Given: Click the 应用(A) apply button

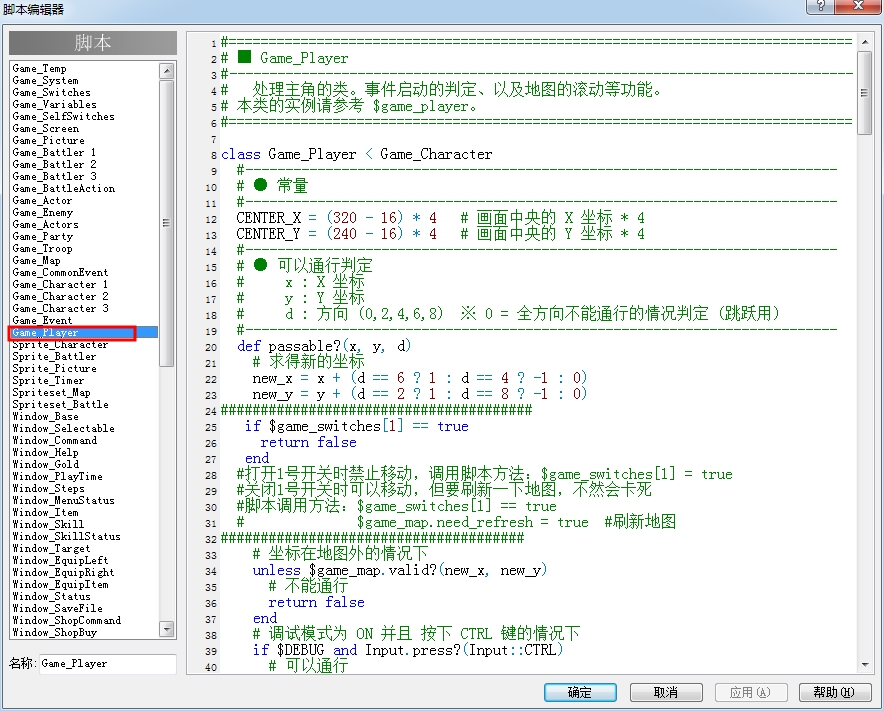Looking at the screenshot, I should point(750,692).
